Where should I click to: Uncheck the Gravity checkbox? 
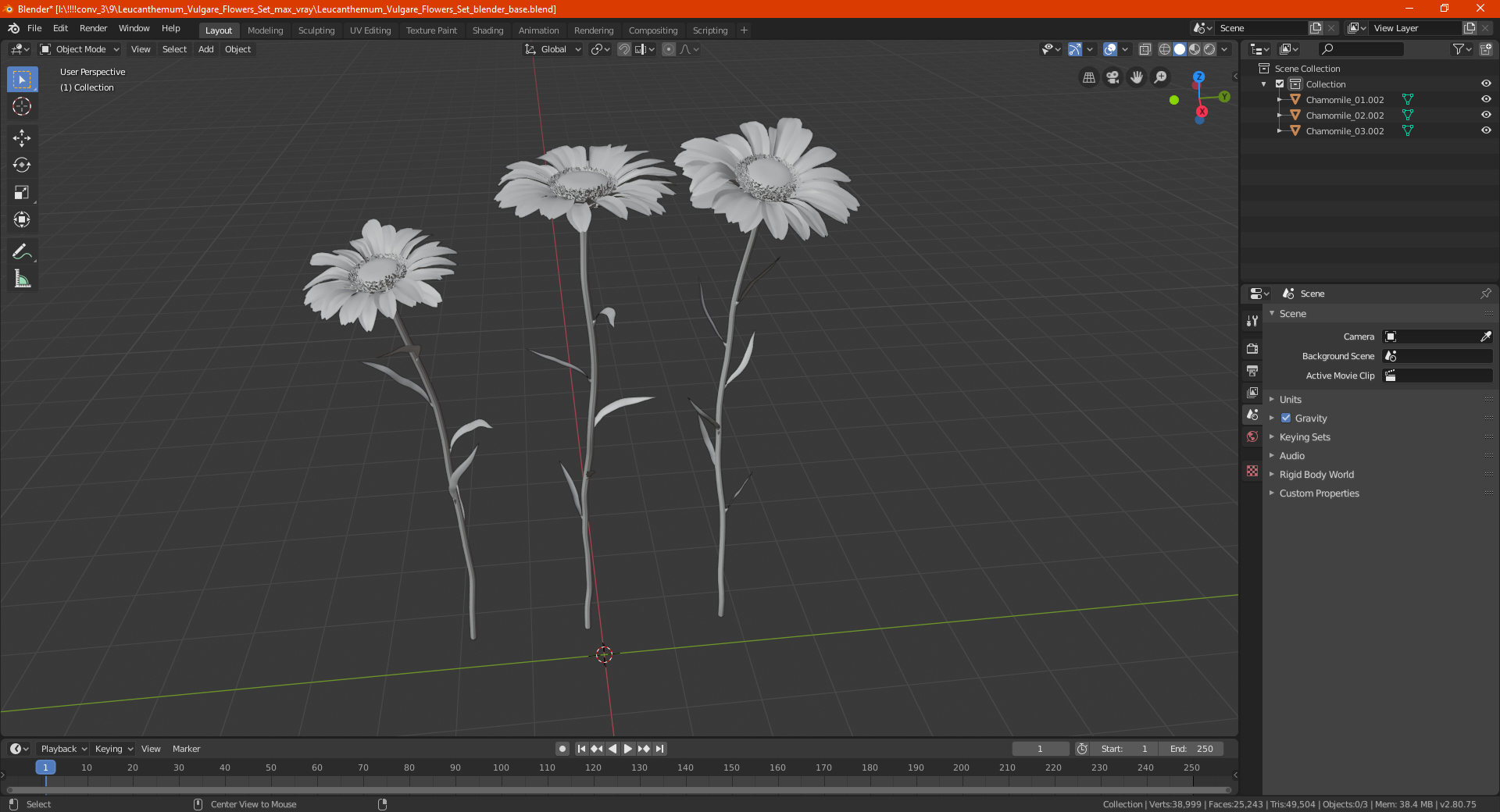[x=1286, y=418]
